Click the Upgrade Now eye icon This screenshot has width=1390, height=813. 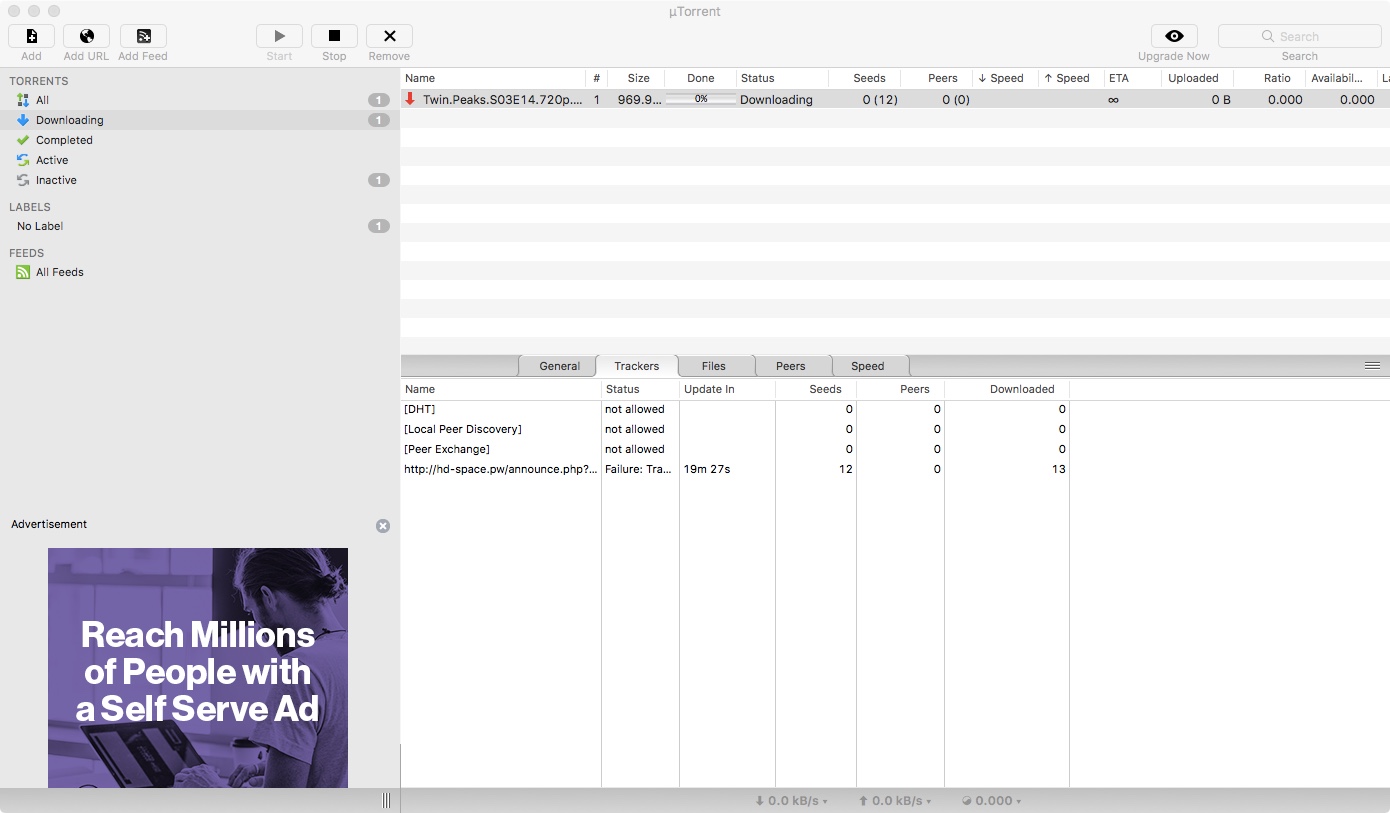click(1174, 36)
